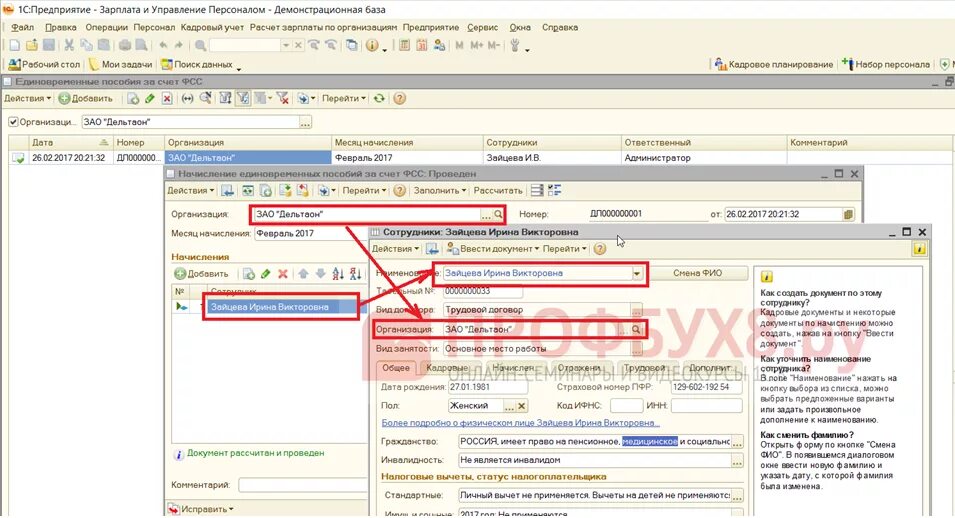The image size is (955, 518).
Task: Open the Файл menu
Action: [x=23, y=27]
